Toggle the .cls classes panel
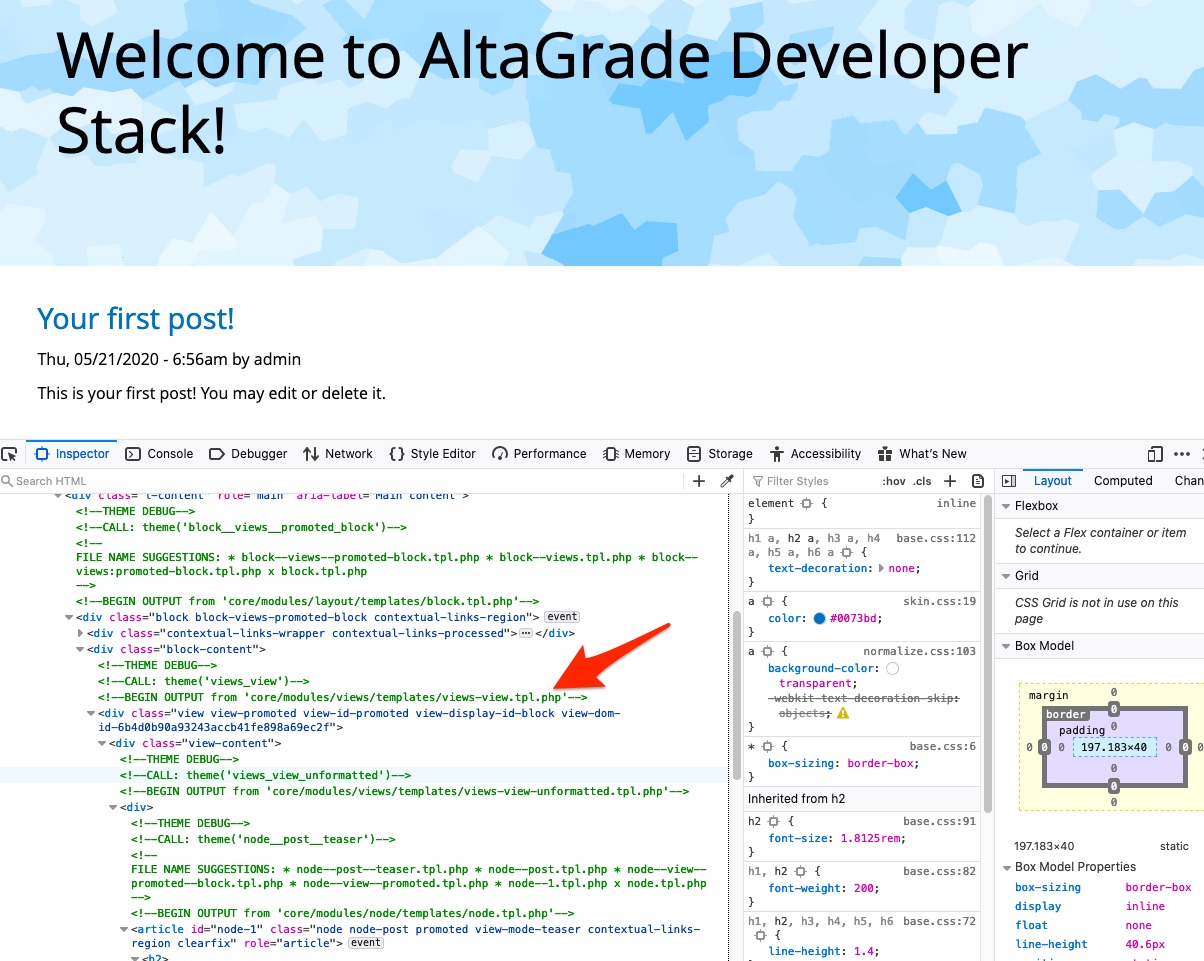1204x961 pixels. tap(922, 481)
